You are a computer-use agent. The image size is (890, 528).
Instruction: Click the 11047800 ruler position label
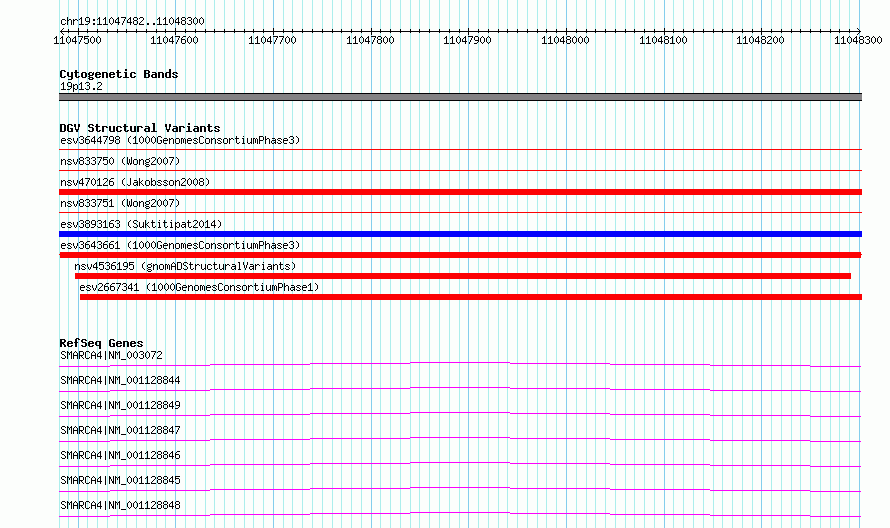370,40
